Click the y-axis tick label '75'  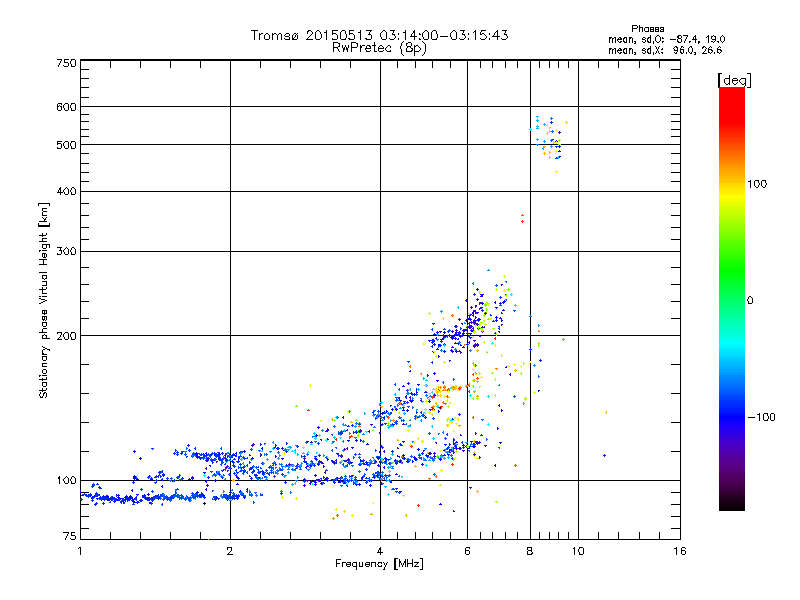(70, 536)
